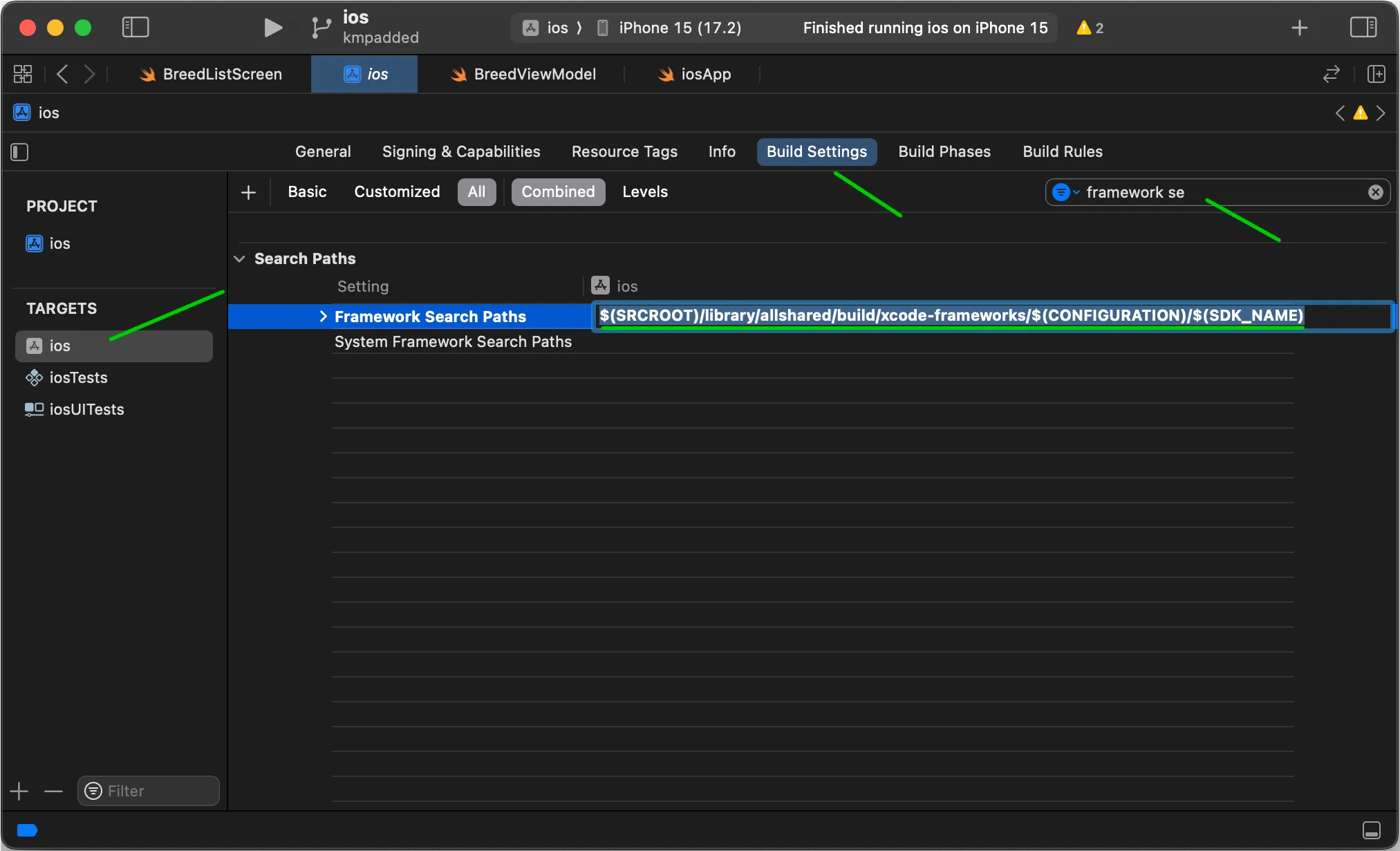The height and width of the screenshot is (851, 1400).
Task: Switch to BreedViewModel tab
Action: tap(523, 74)
